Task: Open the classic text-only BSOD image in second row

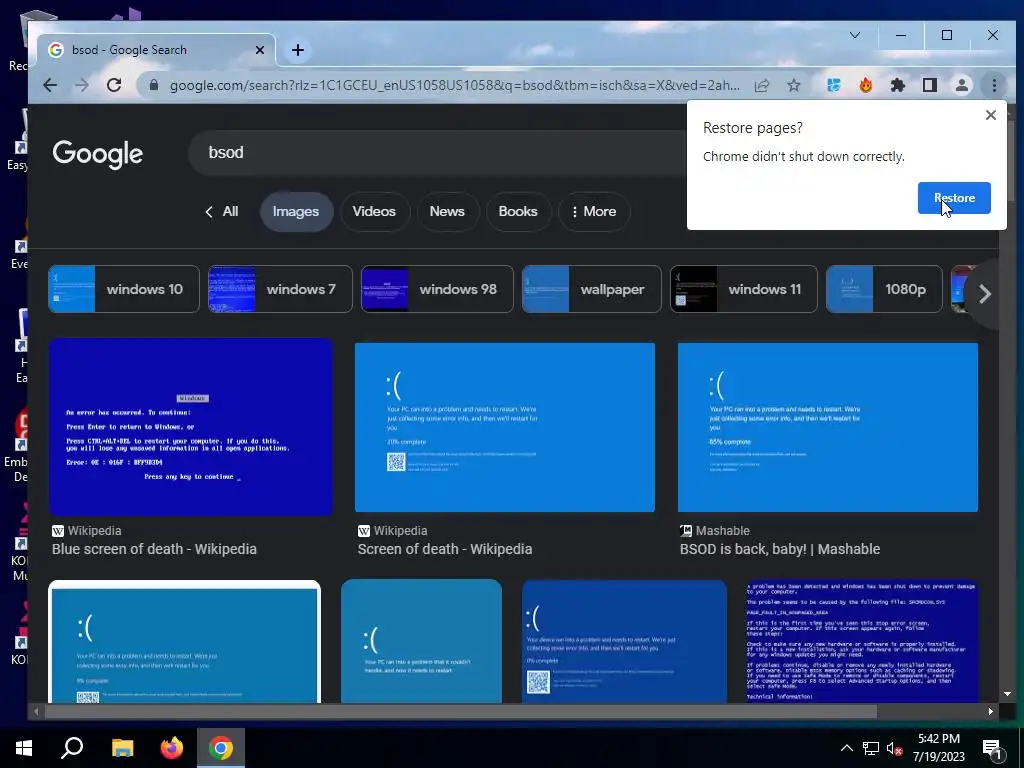Action: coord(862,642)
